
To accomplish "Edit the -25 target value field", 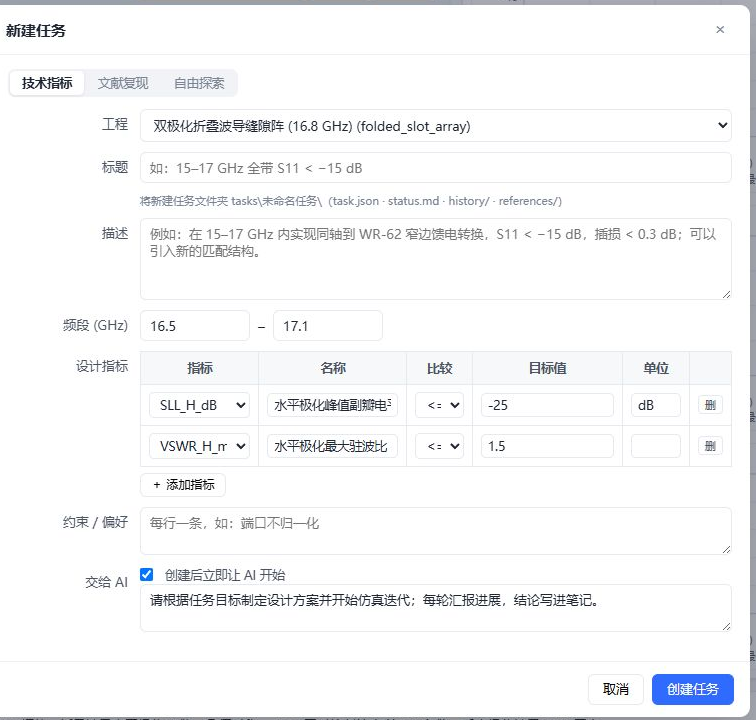I will click(547, 405).
